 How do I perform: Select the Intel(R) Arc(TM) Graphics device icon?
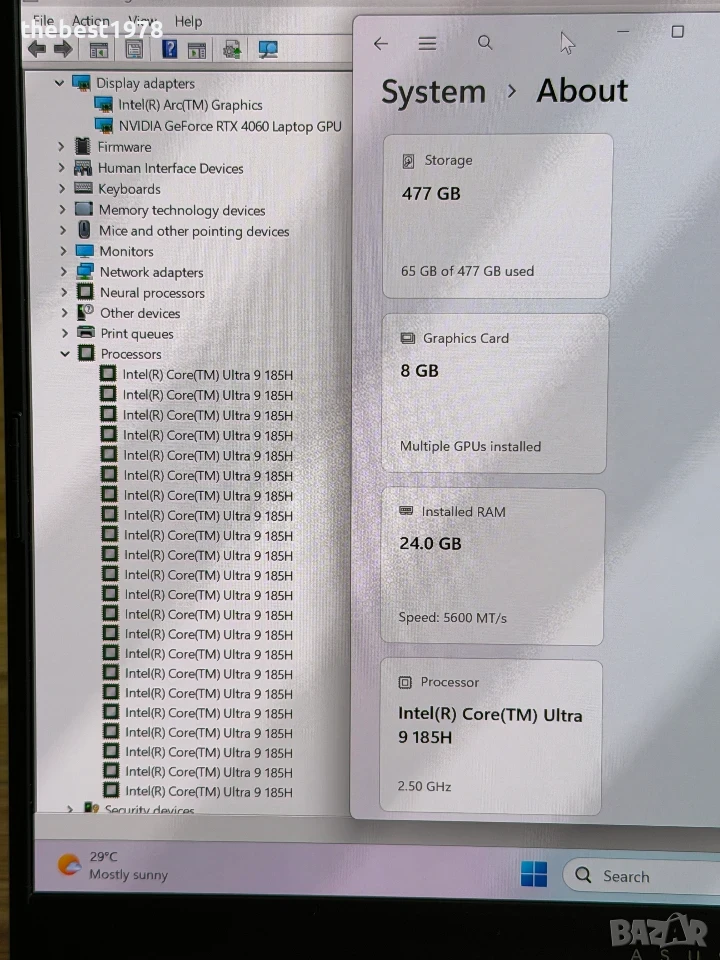click(x=103, y=104)
